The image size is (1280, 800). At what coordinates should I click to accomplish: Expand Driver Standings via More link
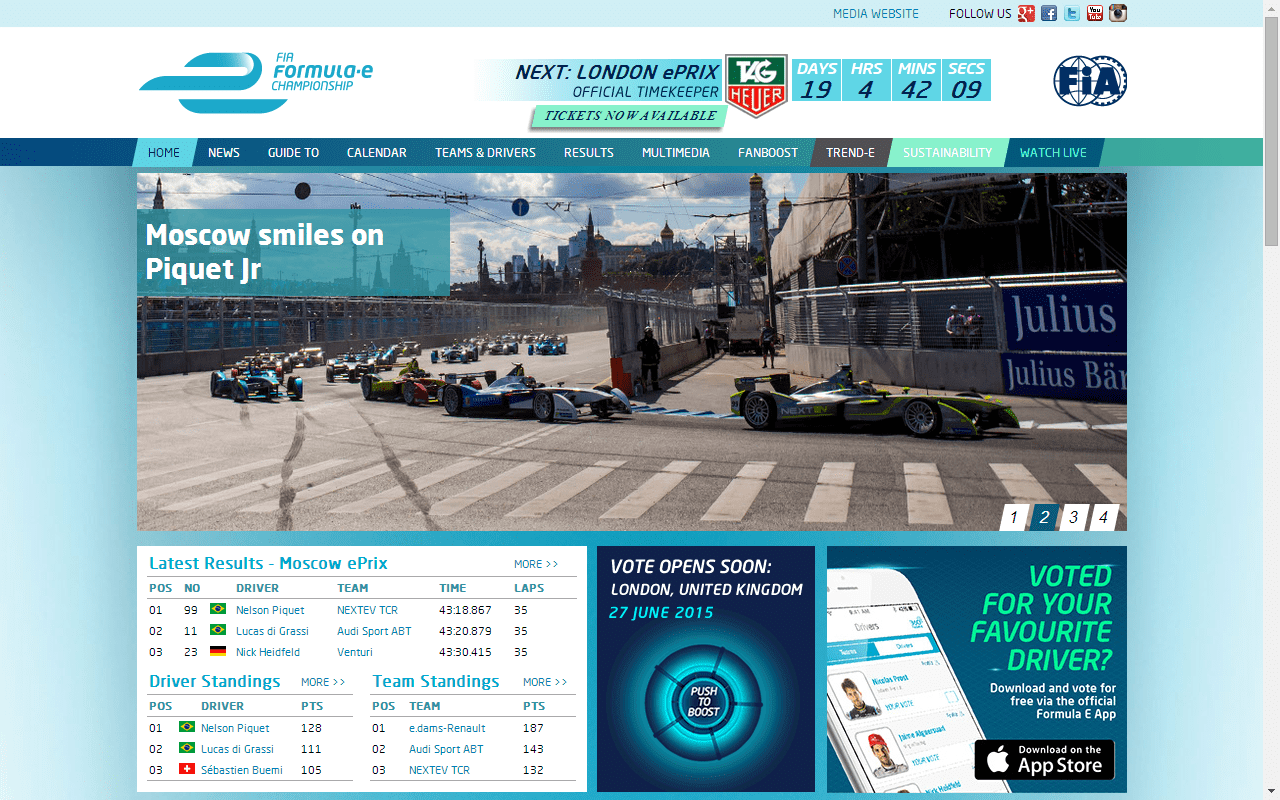click(323, 682)
